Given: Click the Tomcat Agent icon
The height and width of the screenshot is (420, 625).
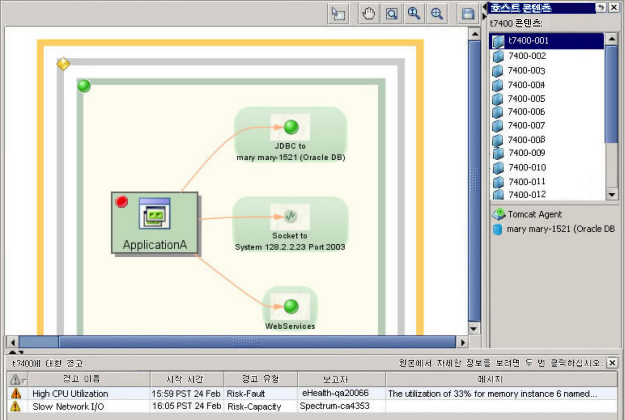Looking at the screenshot, I should point(498,214).
